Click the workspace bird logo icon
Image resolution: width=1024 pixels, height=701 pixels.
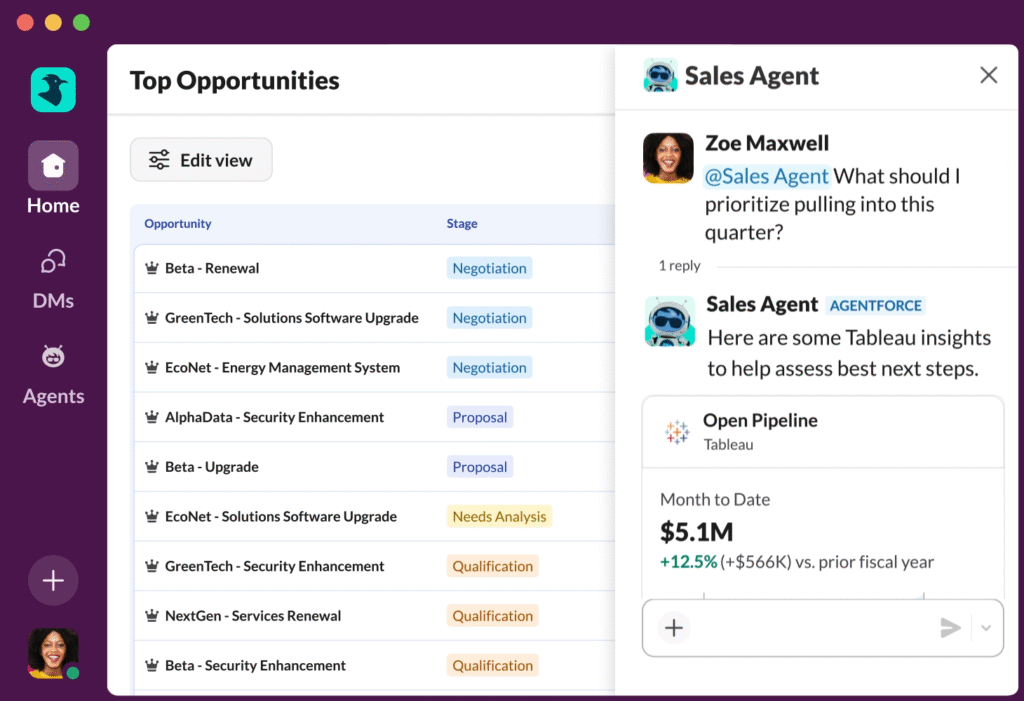(x=53, y=90)
